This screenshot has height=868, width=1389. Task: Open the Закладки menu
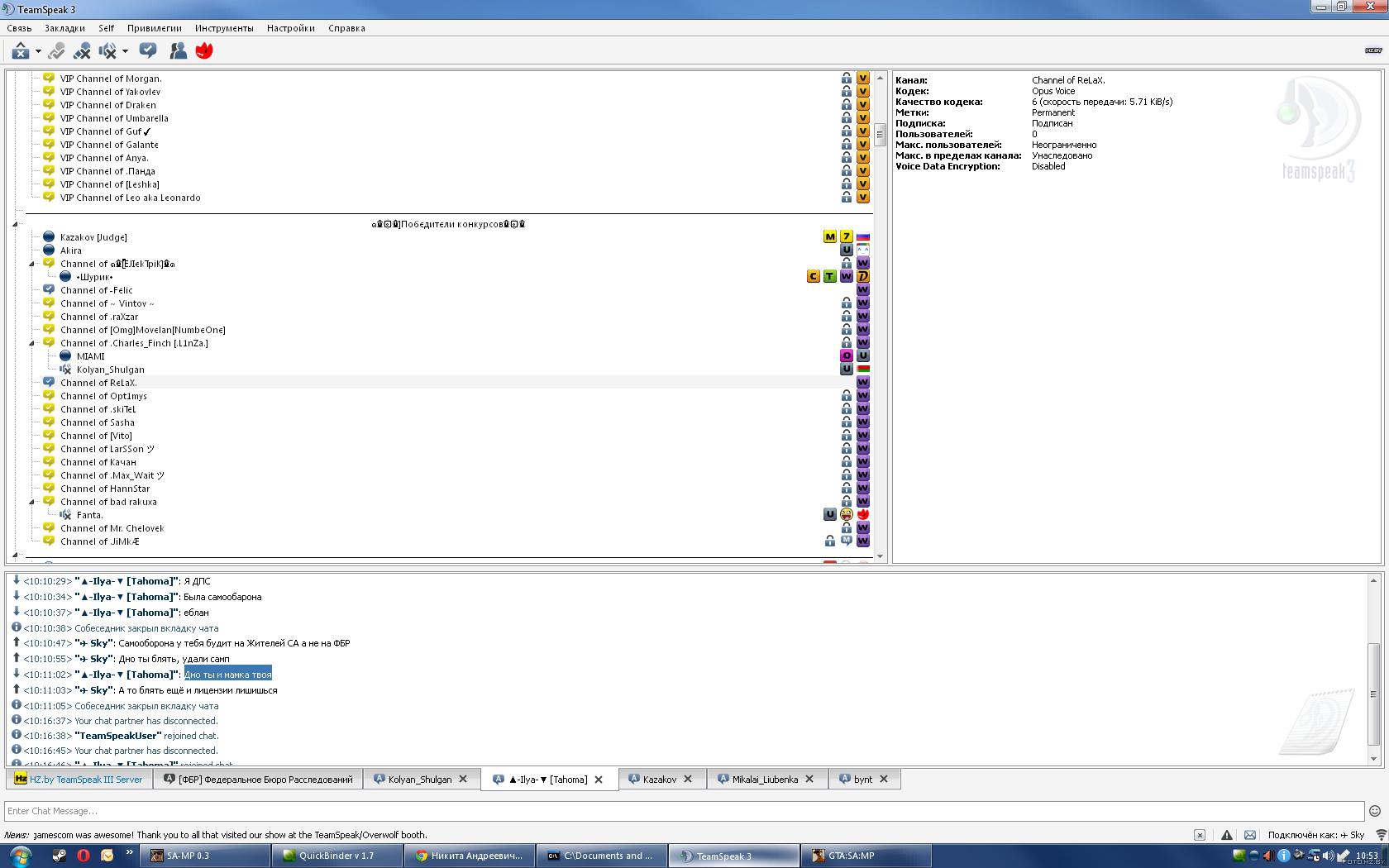click(64, 28)
